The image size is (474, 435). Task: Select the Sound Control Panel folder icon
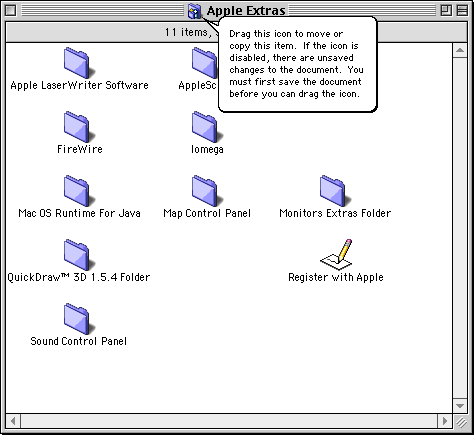click(x=79, y=319)
